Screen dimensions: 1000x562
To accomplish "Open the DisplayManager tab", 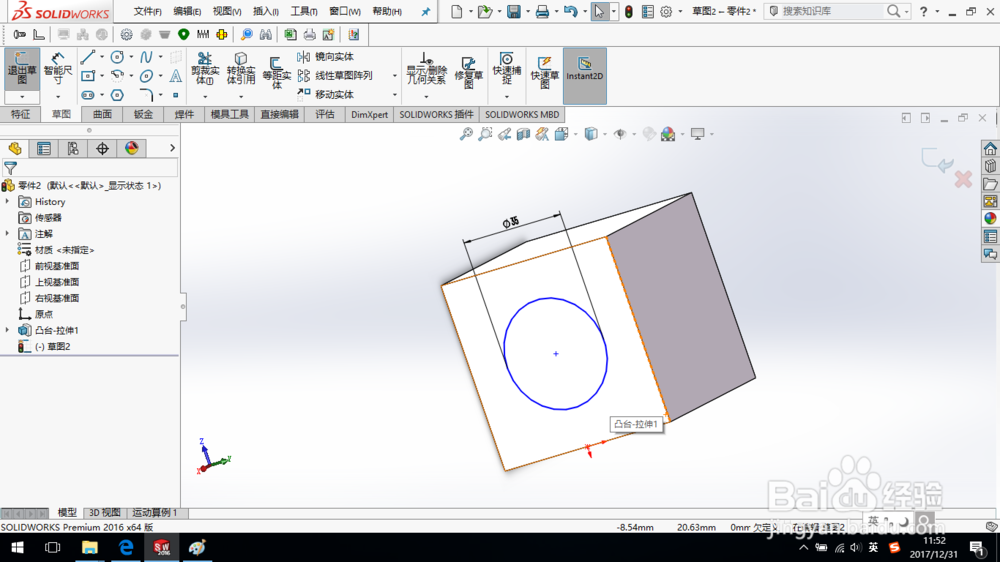I will pos(131,149).
